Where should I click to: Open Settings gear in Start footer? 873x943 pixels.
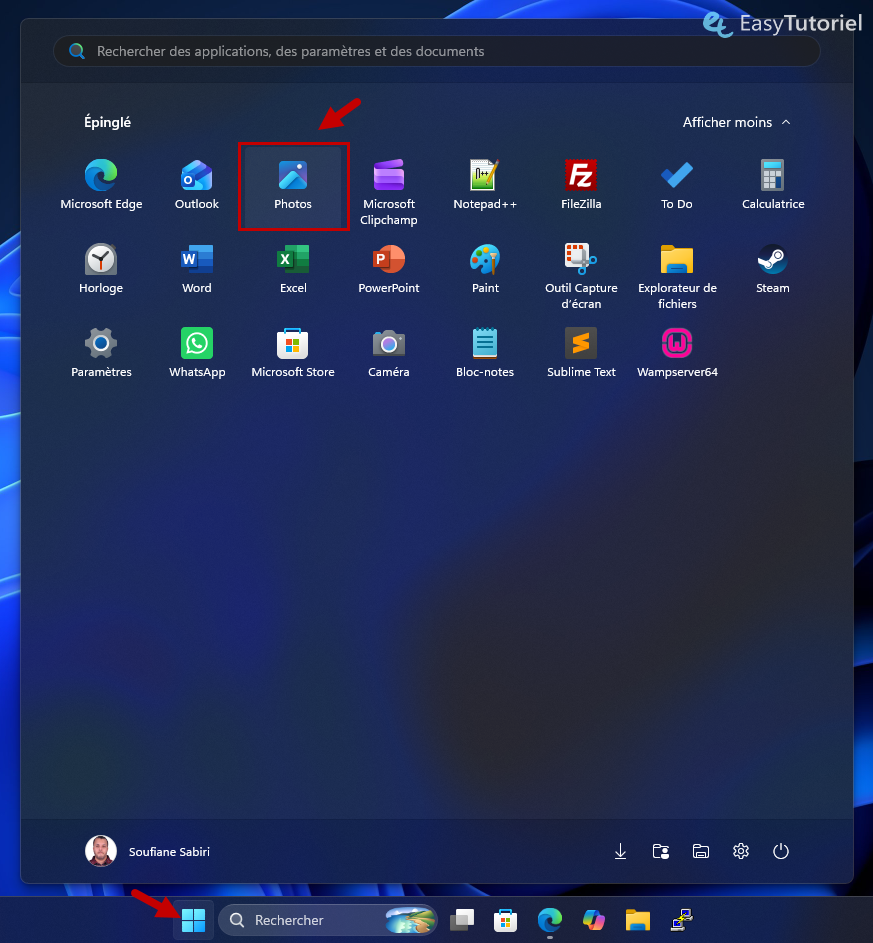(x=741, y=852)
